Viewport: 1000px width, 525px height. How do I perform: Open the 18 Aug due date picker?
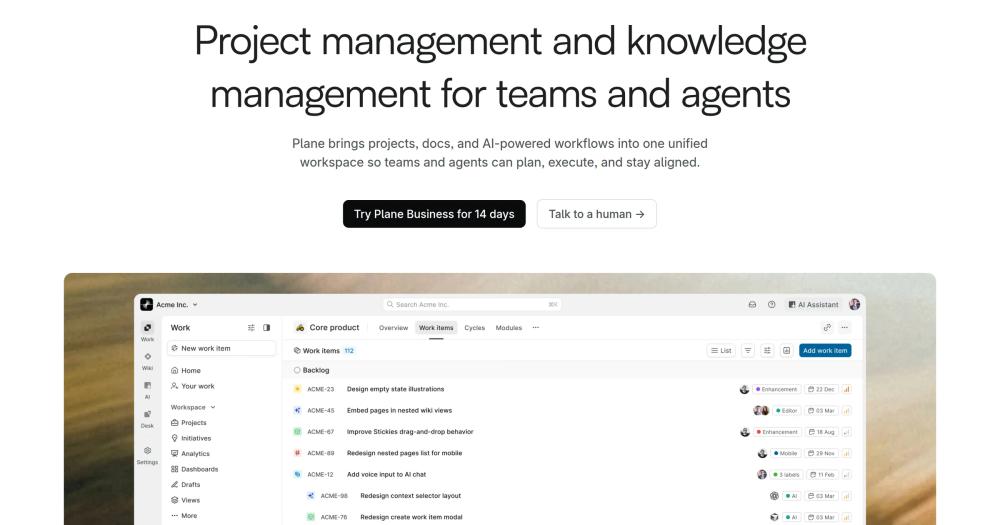coord(821,432)
